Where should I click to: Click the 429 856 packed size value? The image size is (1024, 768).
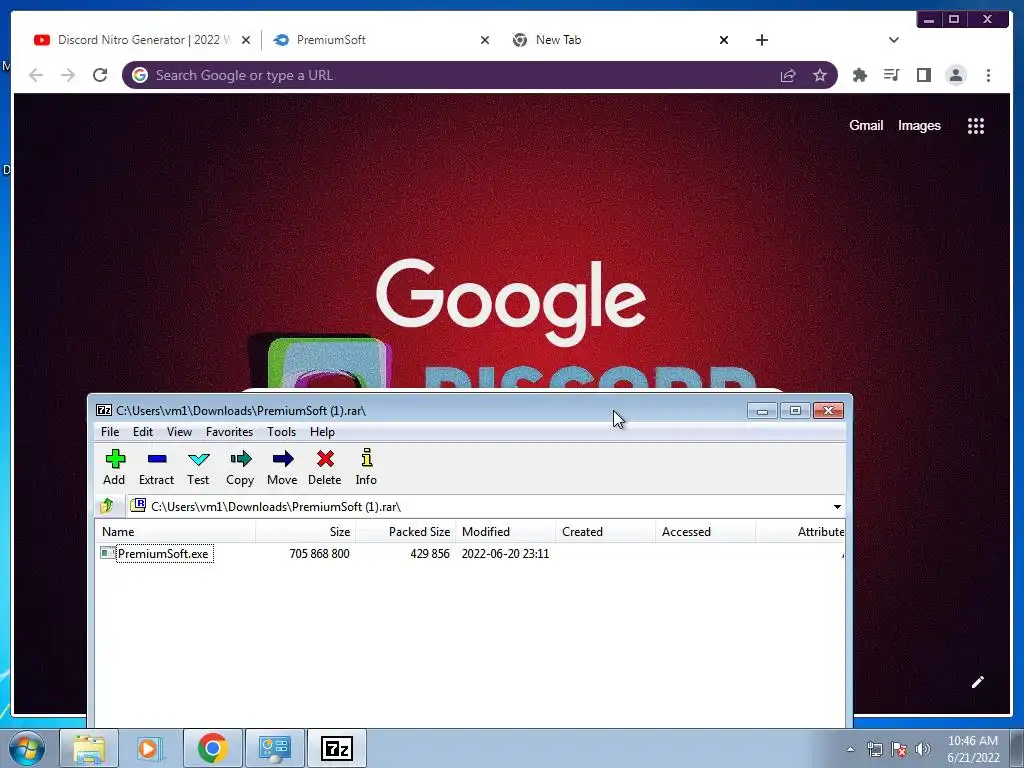point(430,554)
